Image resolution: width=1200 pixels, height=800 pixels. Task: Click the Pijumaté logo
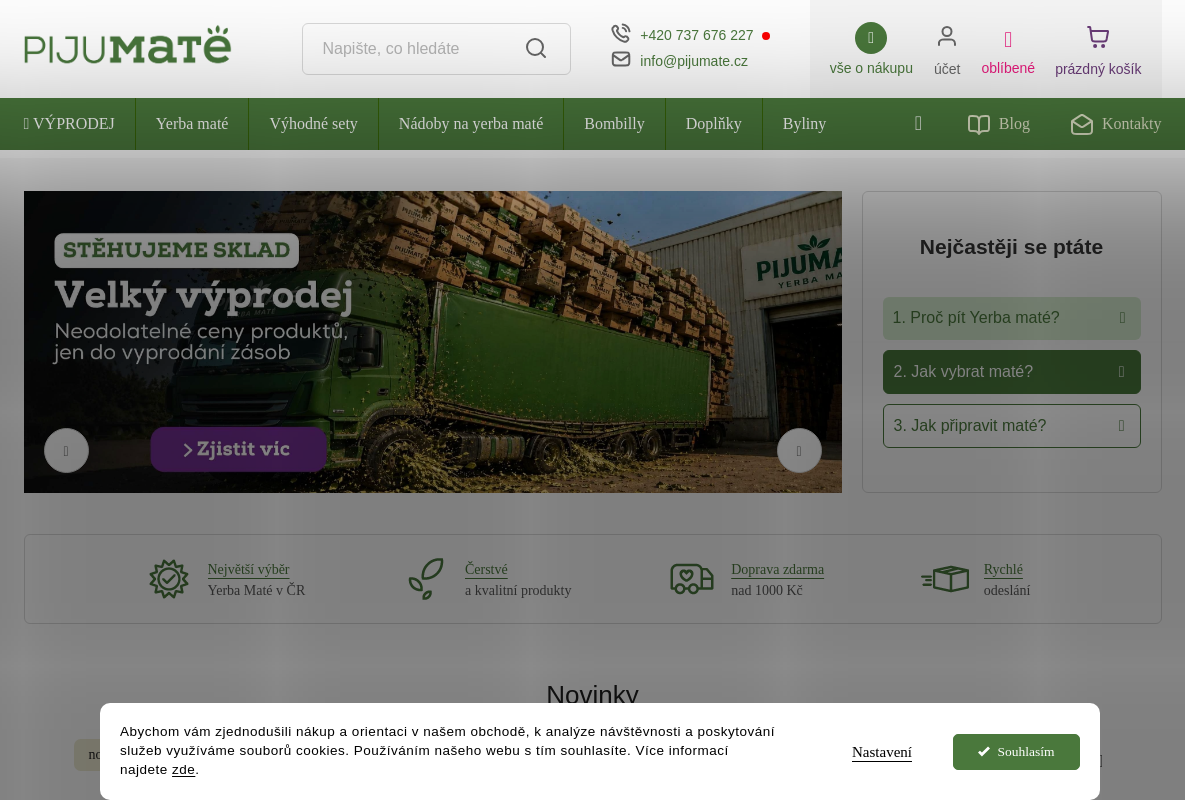[128, 46]
